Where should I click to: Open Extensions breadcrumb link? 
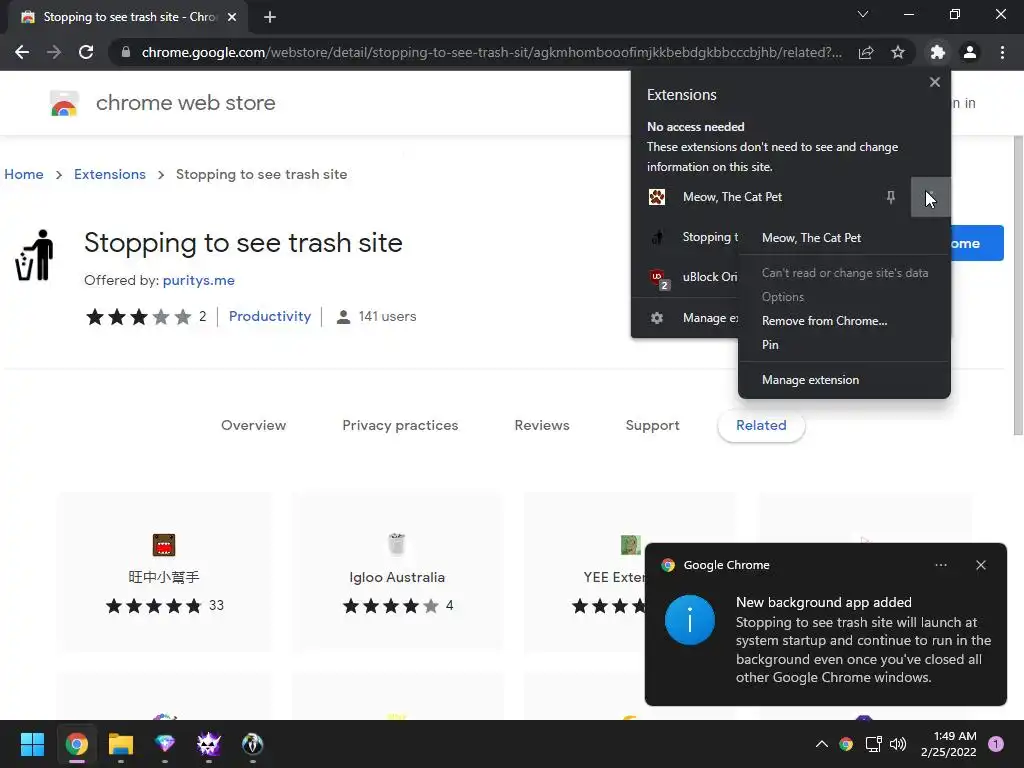tap(110, 174)
